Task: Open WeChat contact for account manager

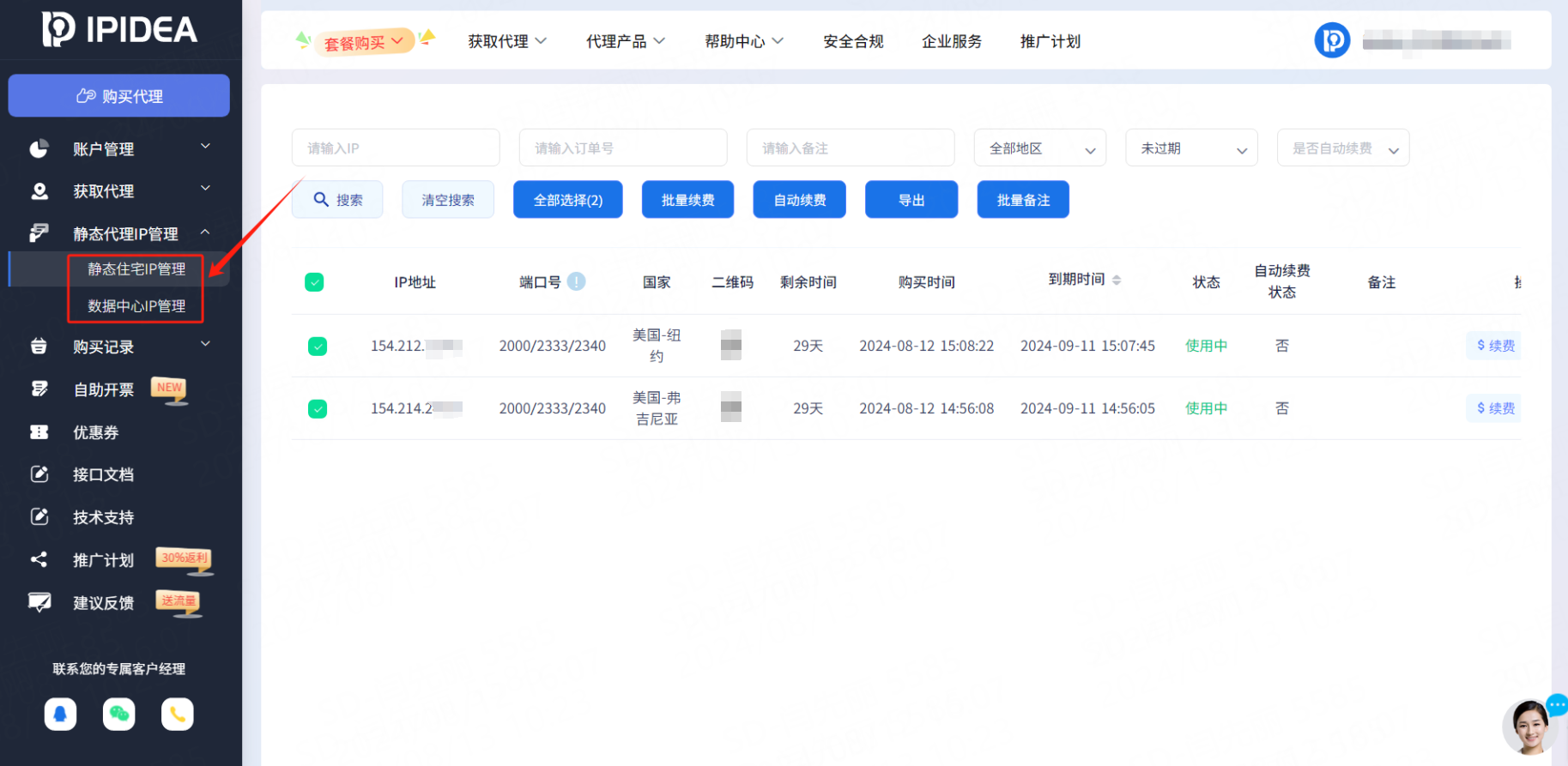Action: (119, 714)
